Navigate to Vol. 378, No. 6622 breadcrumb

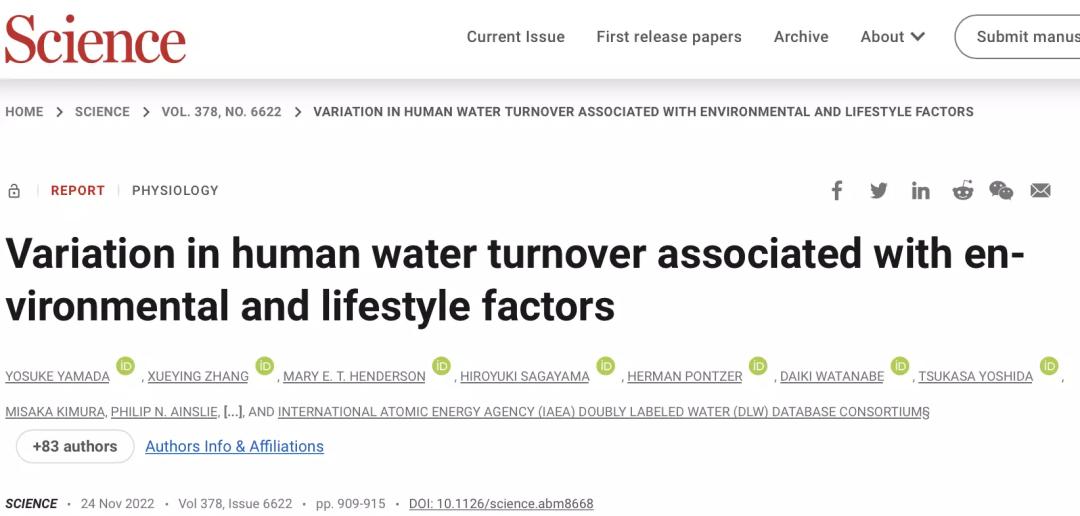[x=221, y=112]
